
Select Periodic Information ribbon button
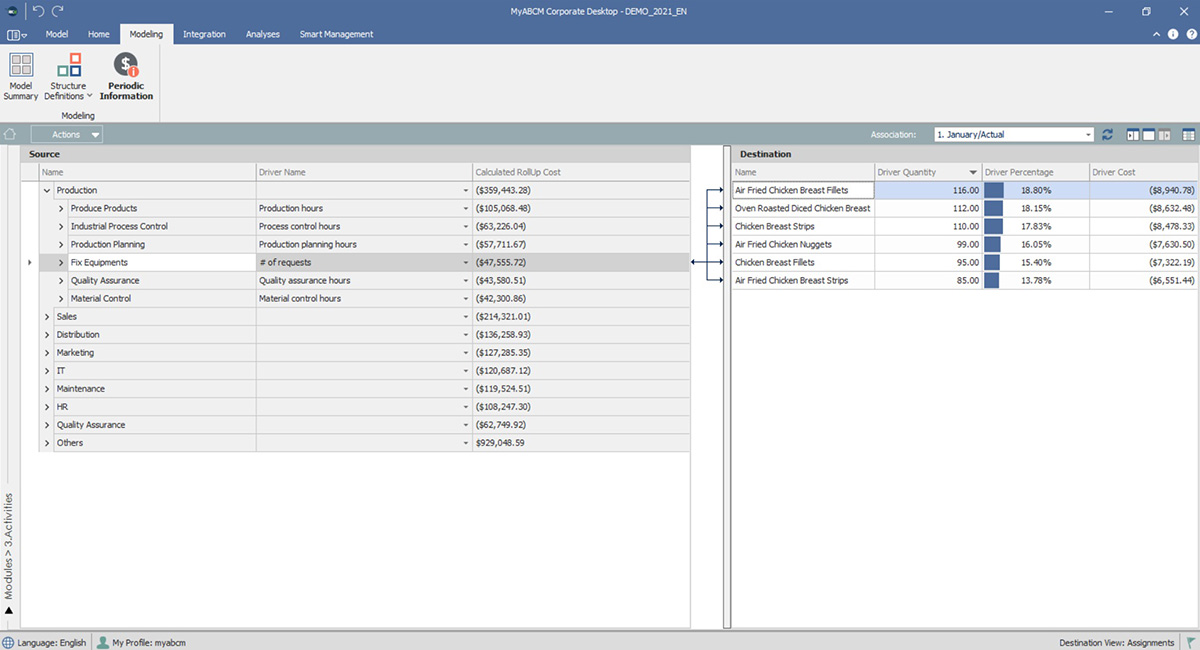126,77
